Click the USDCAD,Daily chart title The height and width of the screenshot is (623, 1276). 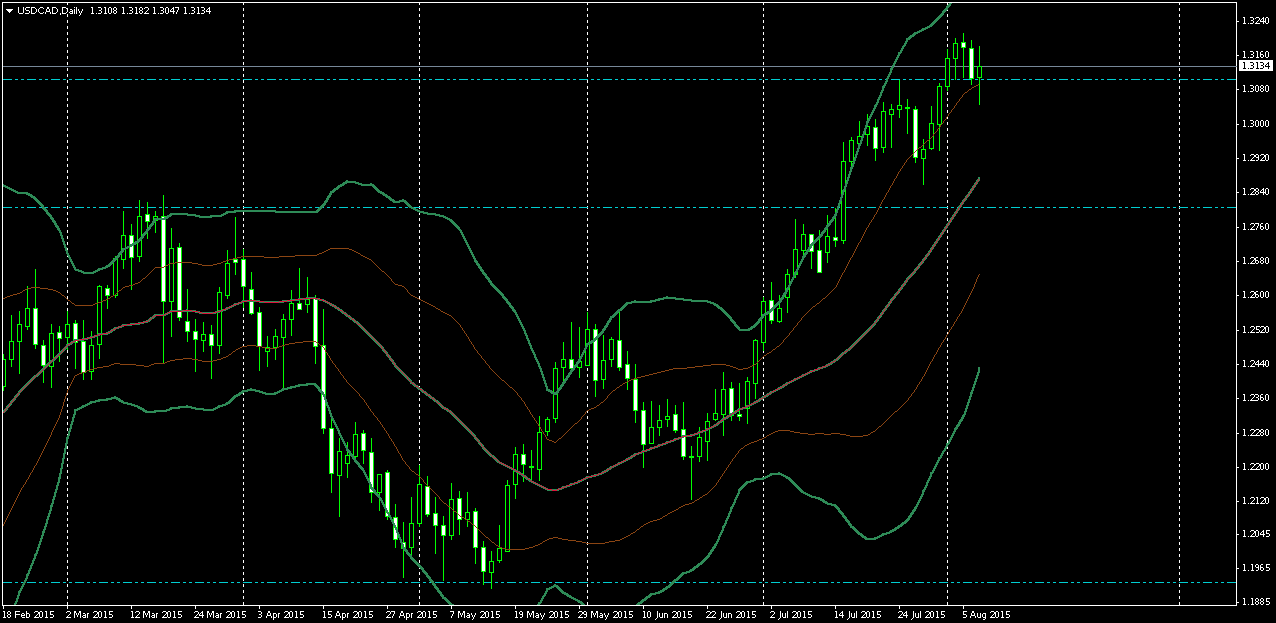[50, 10]
